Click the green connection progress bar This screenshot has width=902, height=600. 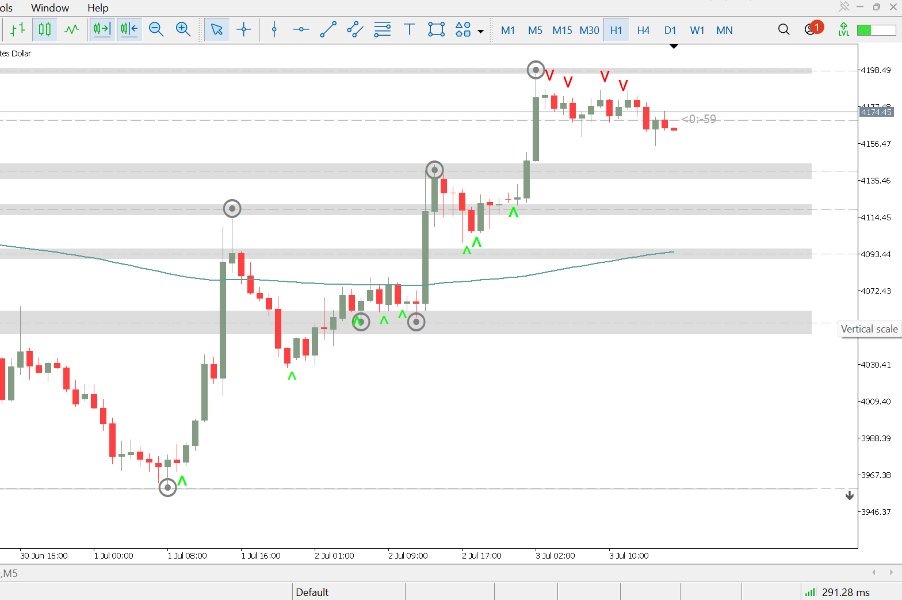pos(876,30)
